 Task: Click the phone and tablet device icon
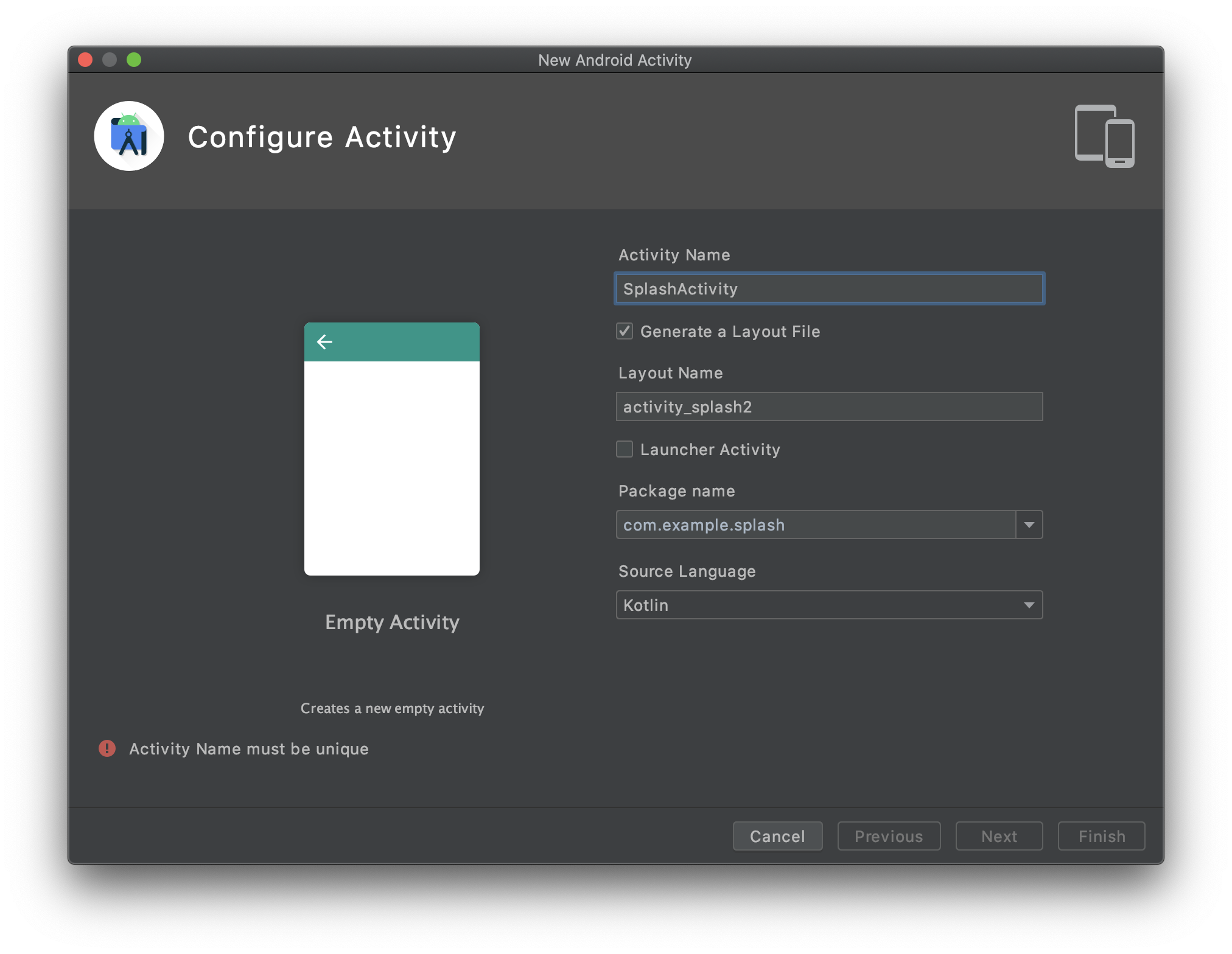[1104, 136]
